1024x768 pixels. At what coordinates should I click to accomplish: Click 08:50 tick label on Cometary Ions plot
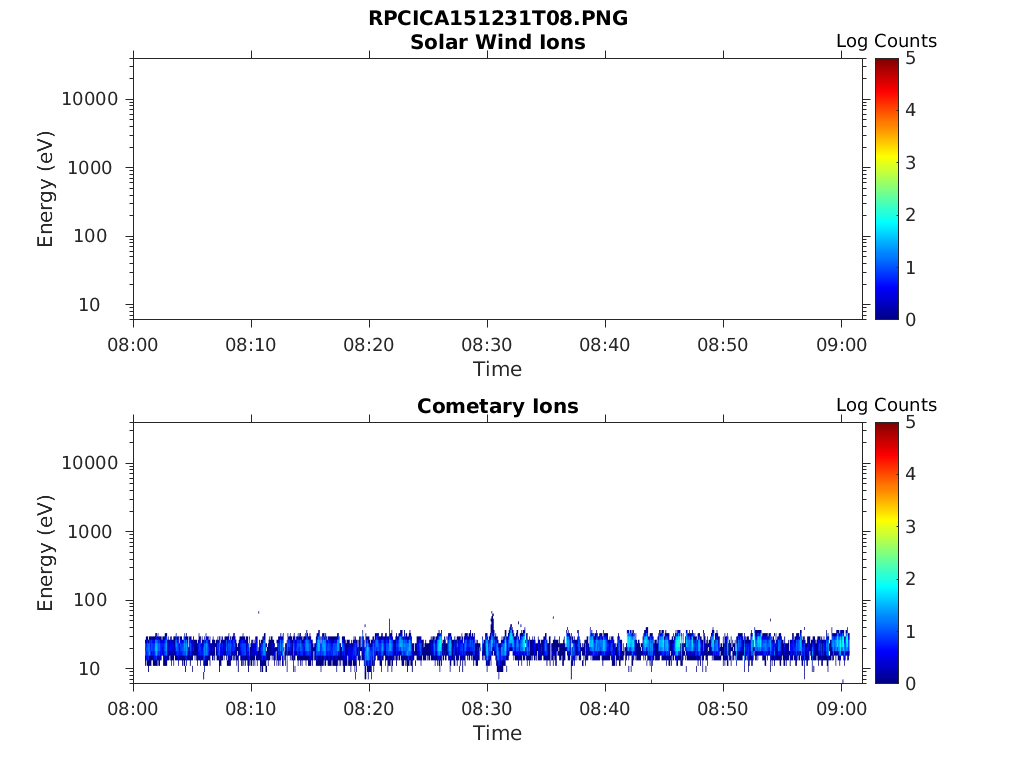click(723, 709)
